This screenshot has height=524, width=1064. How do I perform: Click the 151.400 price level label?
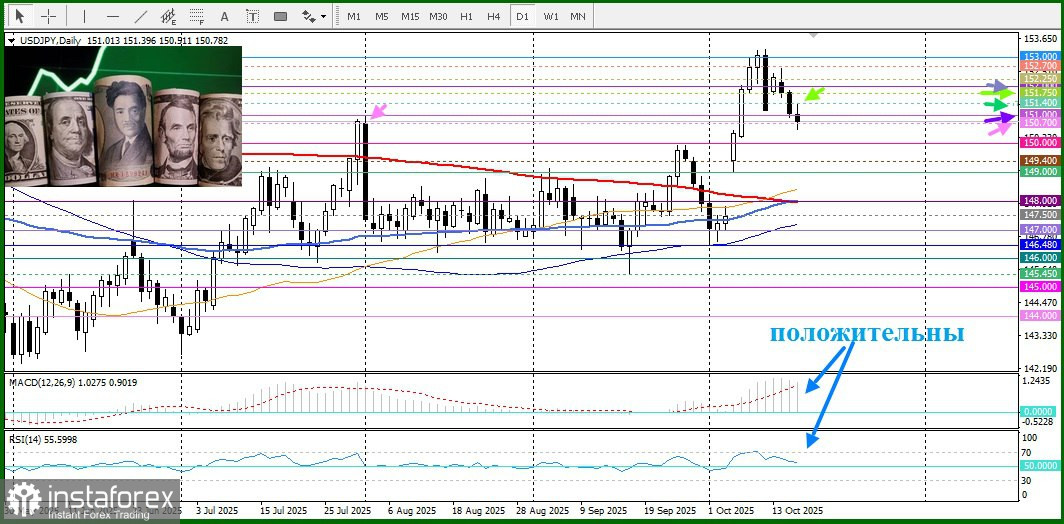click(1040, 102)
